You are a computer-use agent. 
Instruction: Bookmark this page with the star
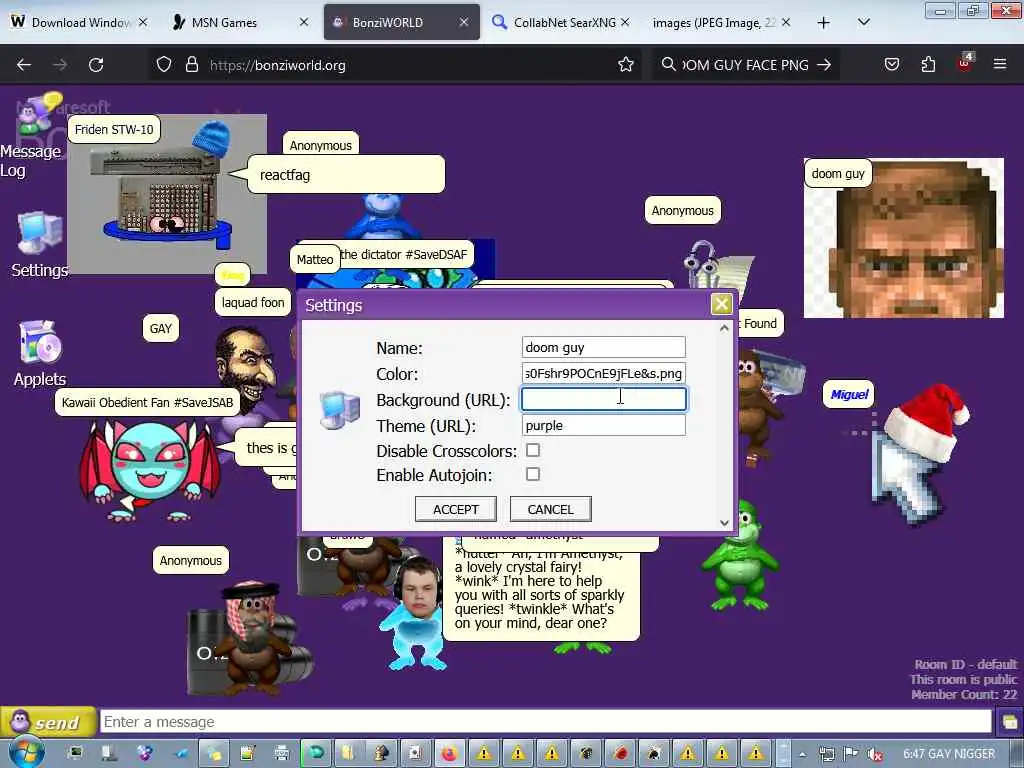(626, 65)
